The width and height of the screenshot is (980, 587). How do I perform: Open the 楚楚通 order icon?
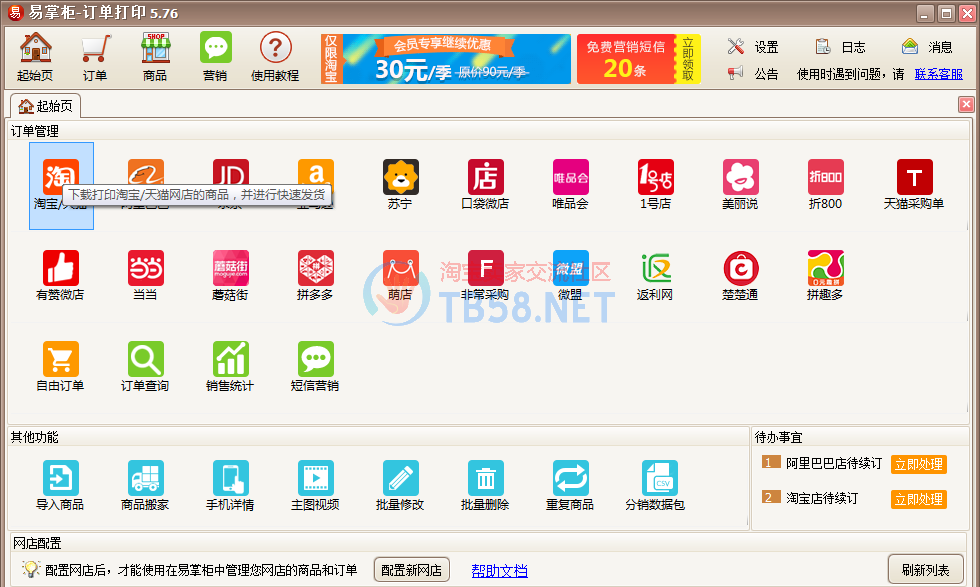pos(741,276)
